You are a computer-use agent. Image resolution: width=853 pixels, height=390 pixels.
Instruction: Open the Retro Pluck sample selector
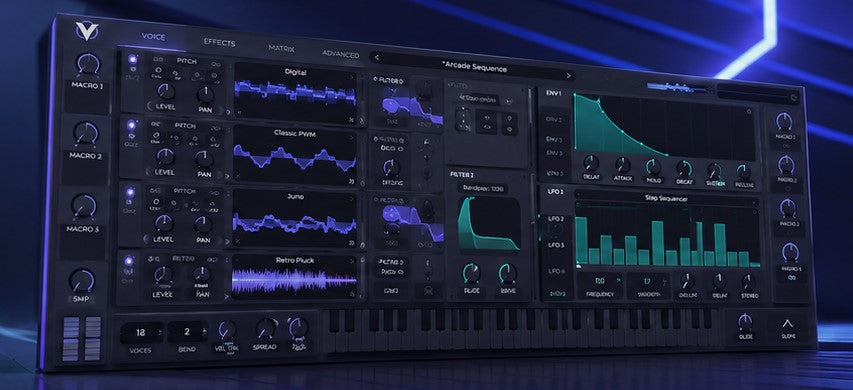pyautogui.click(x=294, y=260)
